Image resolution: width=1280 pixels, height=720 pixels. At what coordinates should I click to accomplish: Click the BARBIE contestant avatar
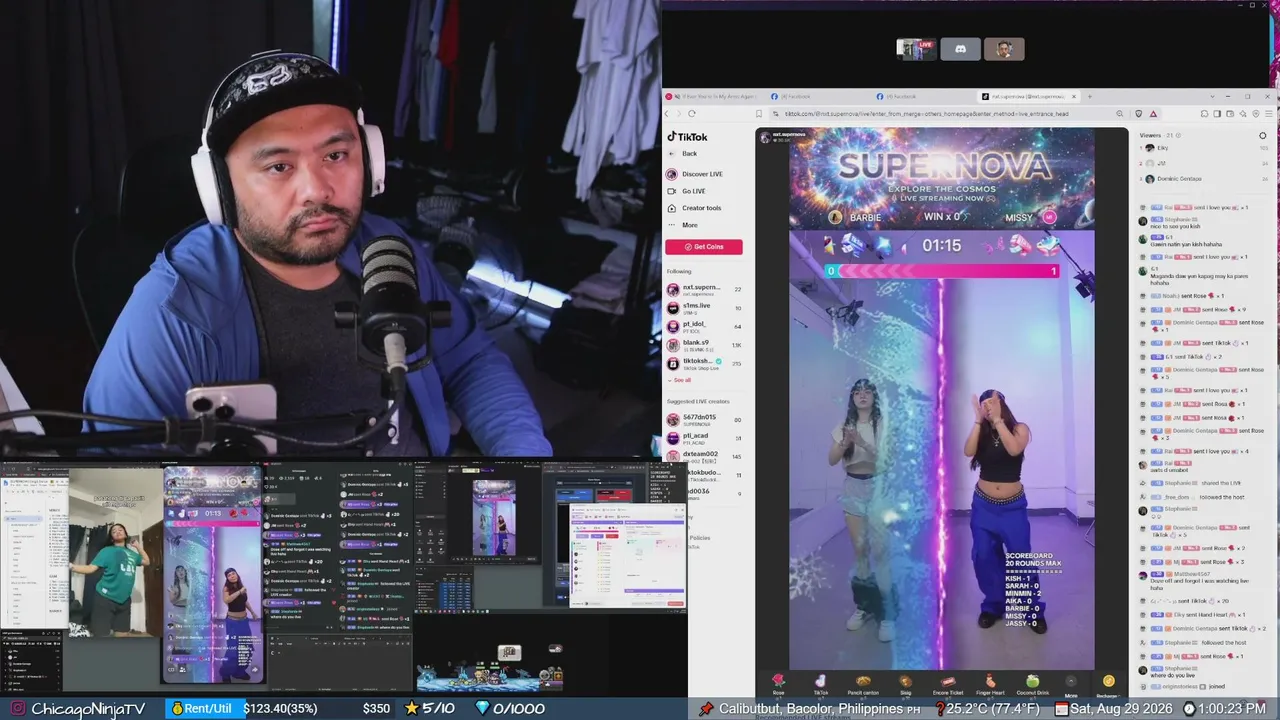835,217
